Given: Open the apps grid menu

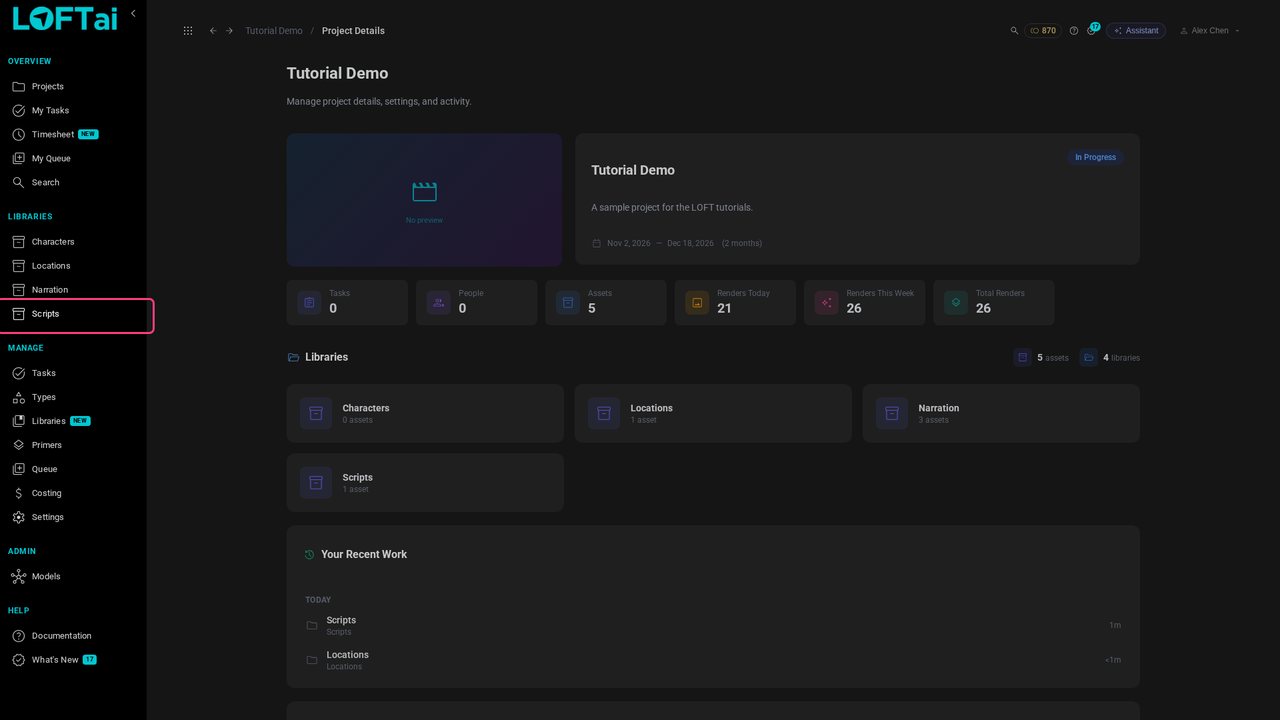Looking at the screenshot, I should 188,31.
